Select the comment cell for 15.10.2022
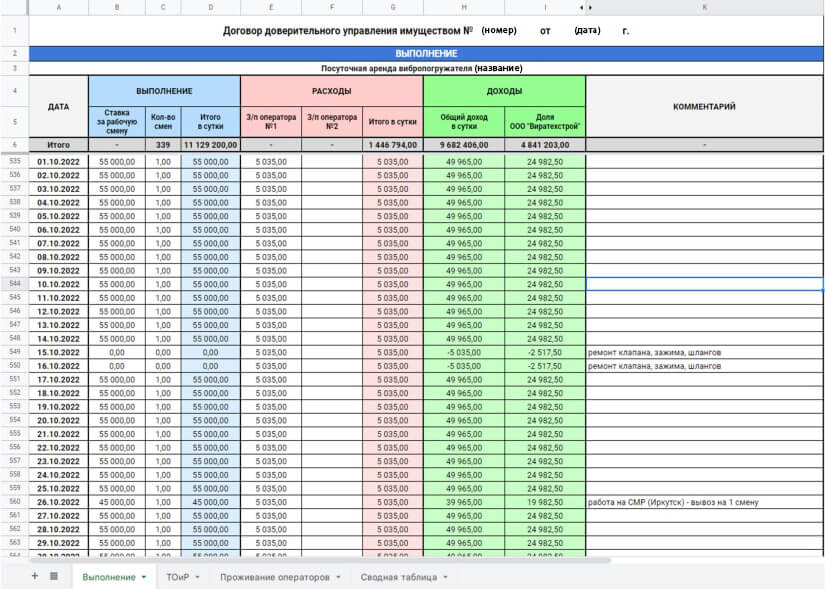The width and height of the screenshot is (825, 589). point(705,352)
